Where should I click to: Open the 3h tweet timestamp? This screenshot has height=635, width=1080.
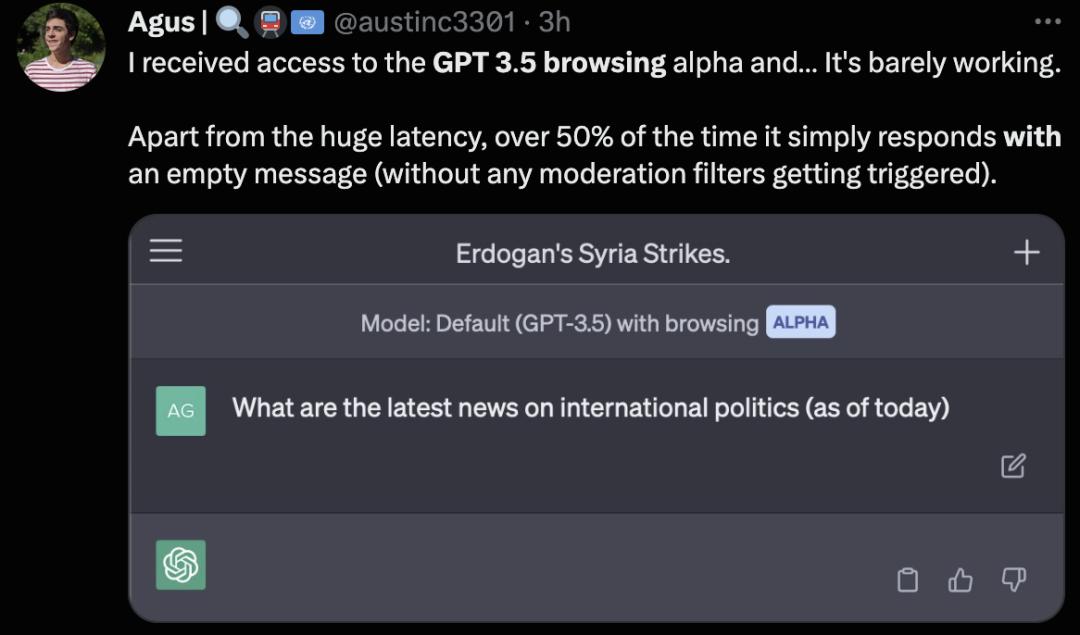click(554, 22)
